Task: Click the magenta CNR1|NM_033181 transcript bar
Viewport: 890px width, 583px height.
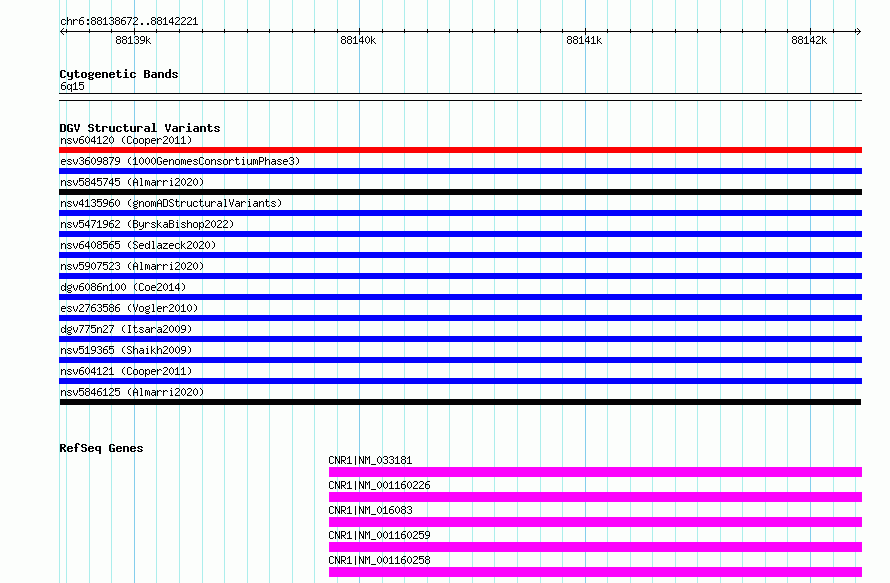Action: (x=595, y=472)
